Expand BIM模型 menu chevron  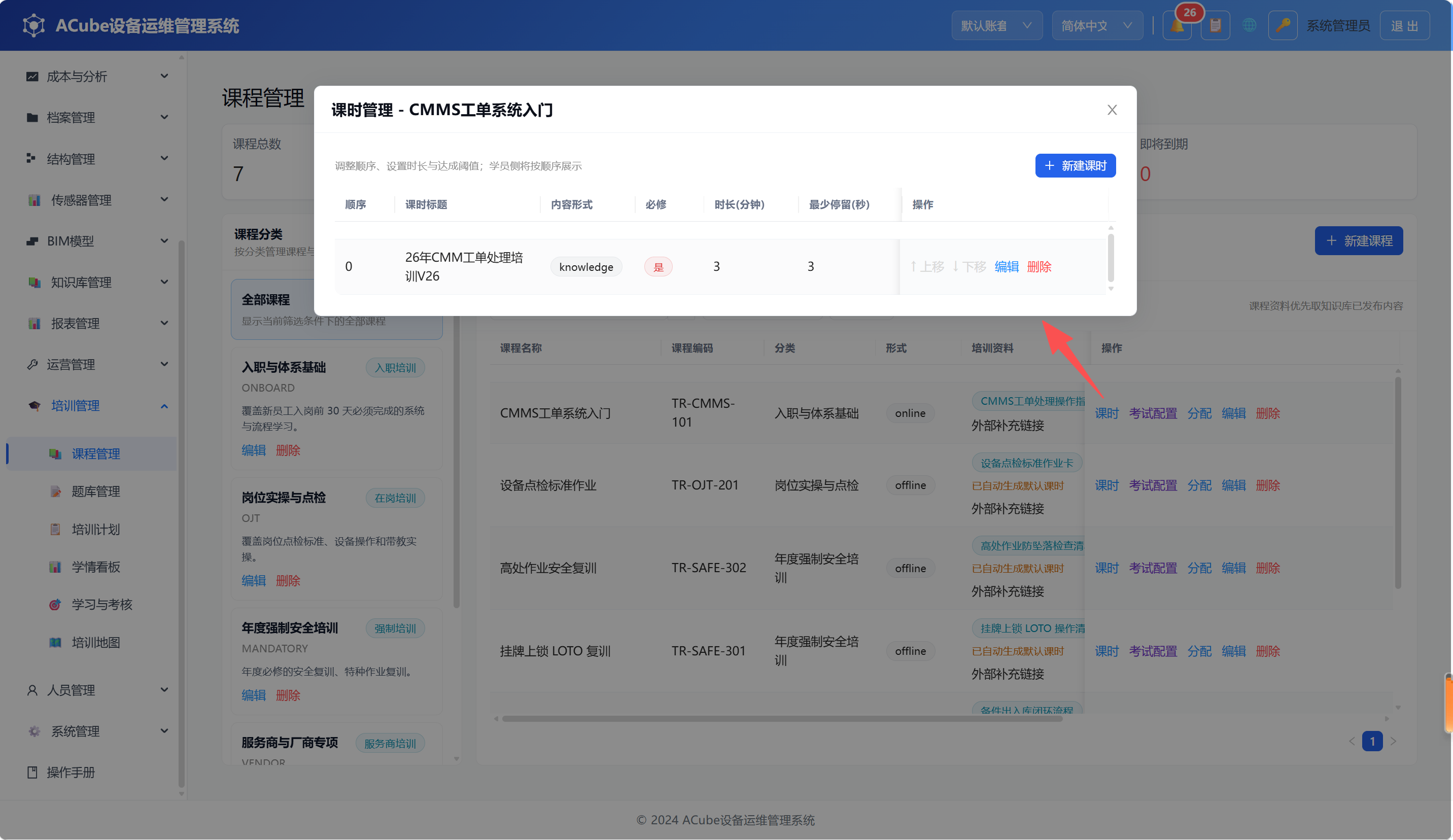(x=164, y=240)
